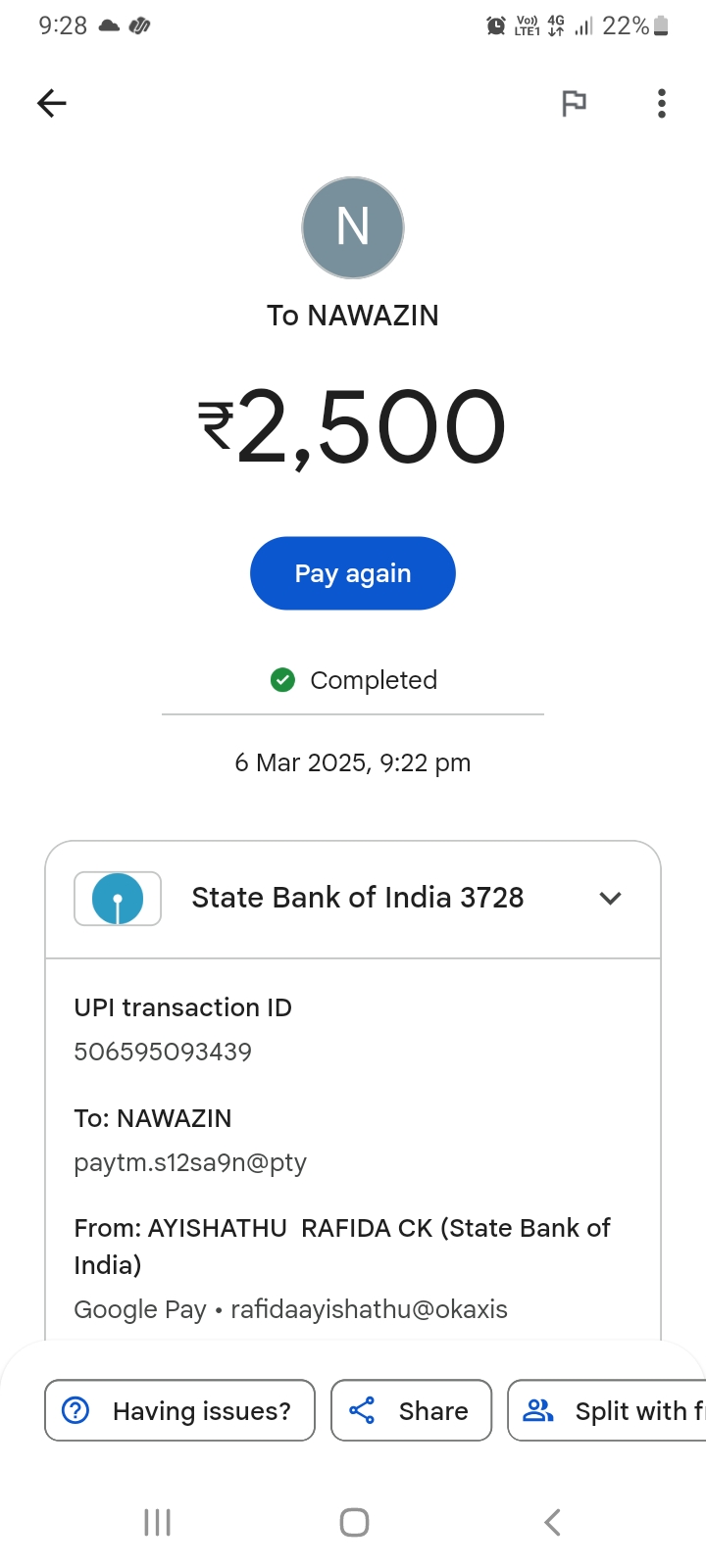Tap the question mark help icon
This screenshot has height=1568, width=706.
tap(76, 1410)
